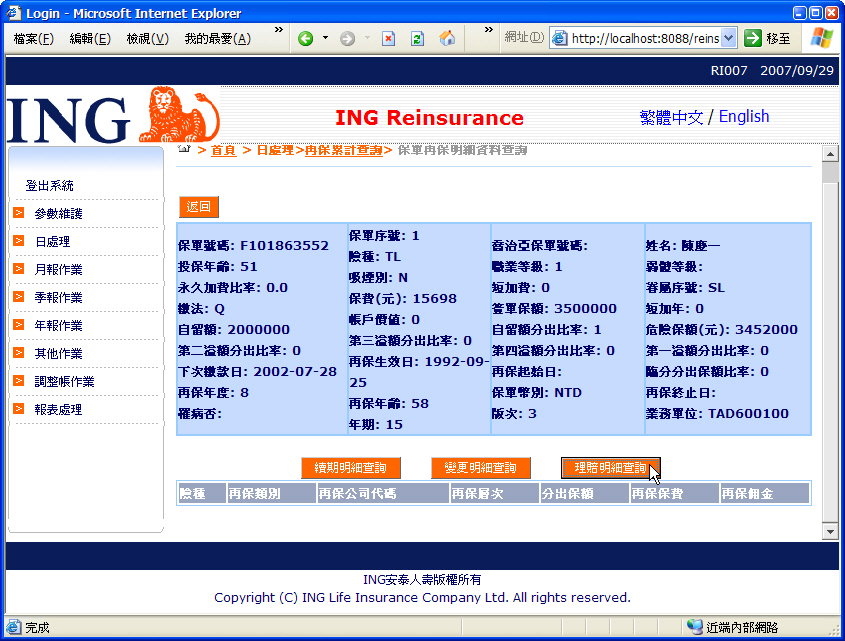Click the 再保保費 column header
Image resolution: width=845 pixels, height=641 pixels.
click(x=675, y=493)
